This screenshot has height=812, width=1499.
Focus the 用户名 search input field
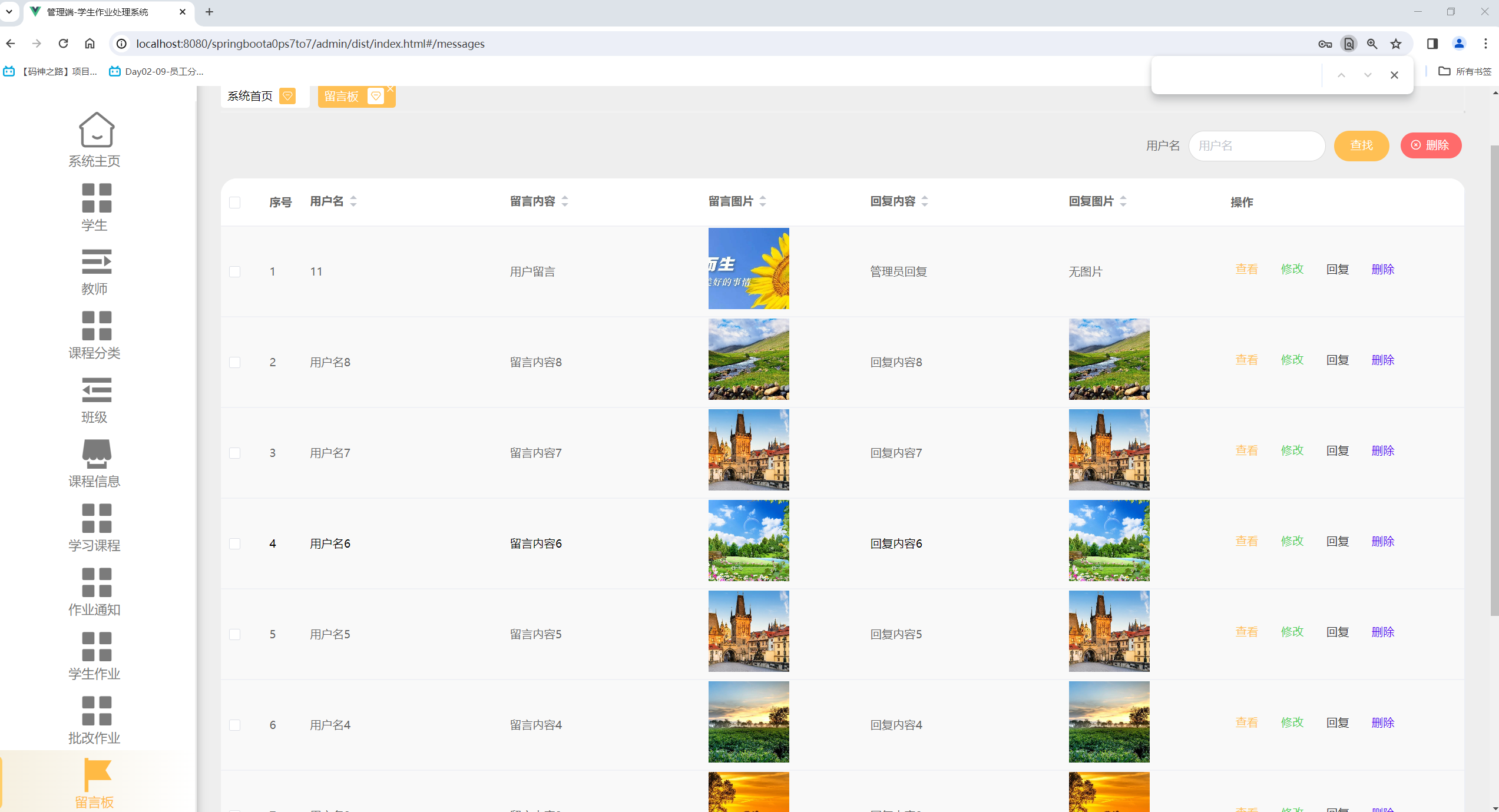coord(1256,145)
